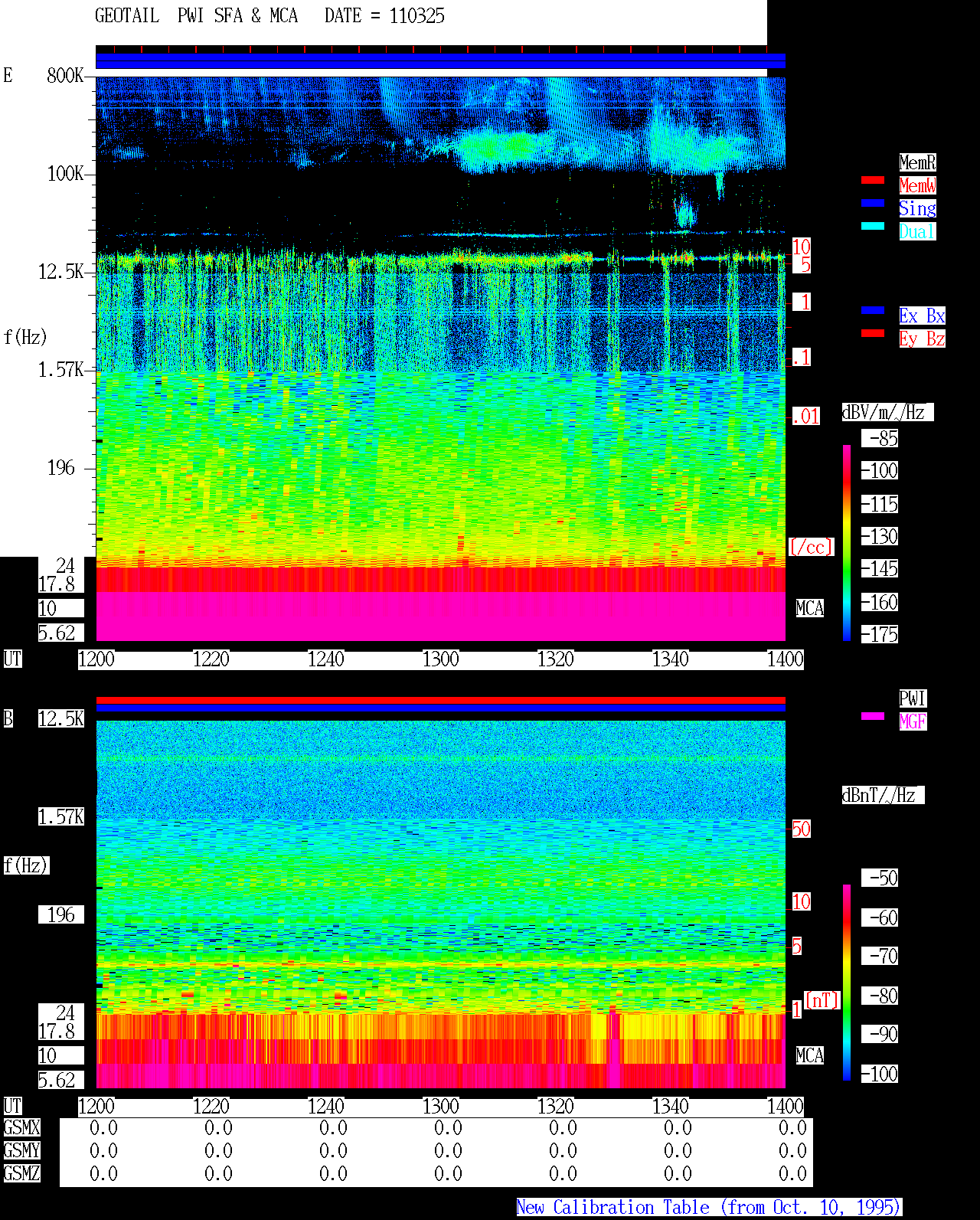
Task: Click the red 50 tick beside B panel
Action: (801, 829)
